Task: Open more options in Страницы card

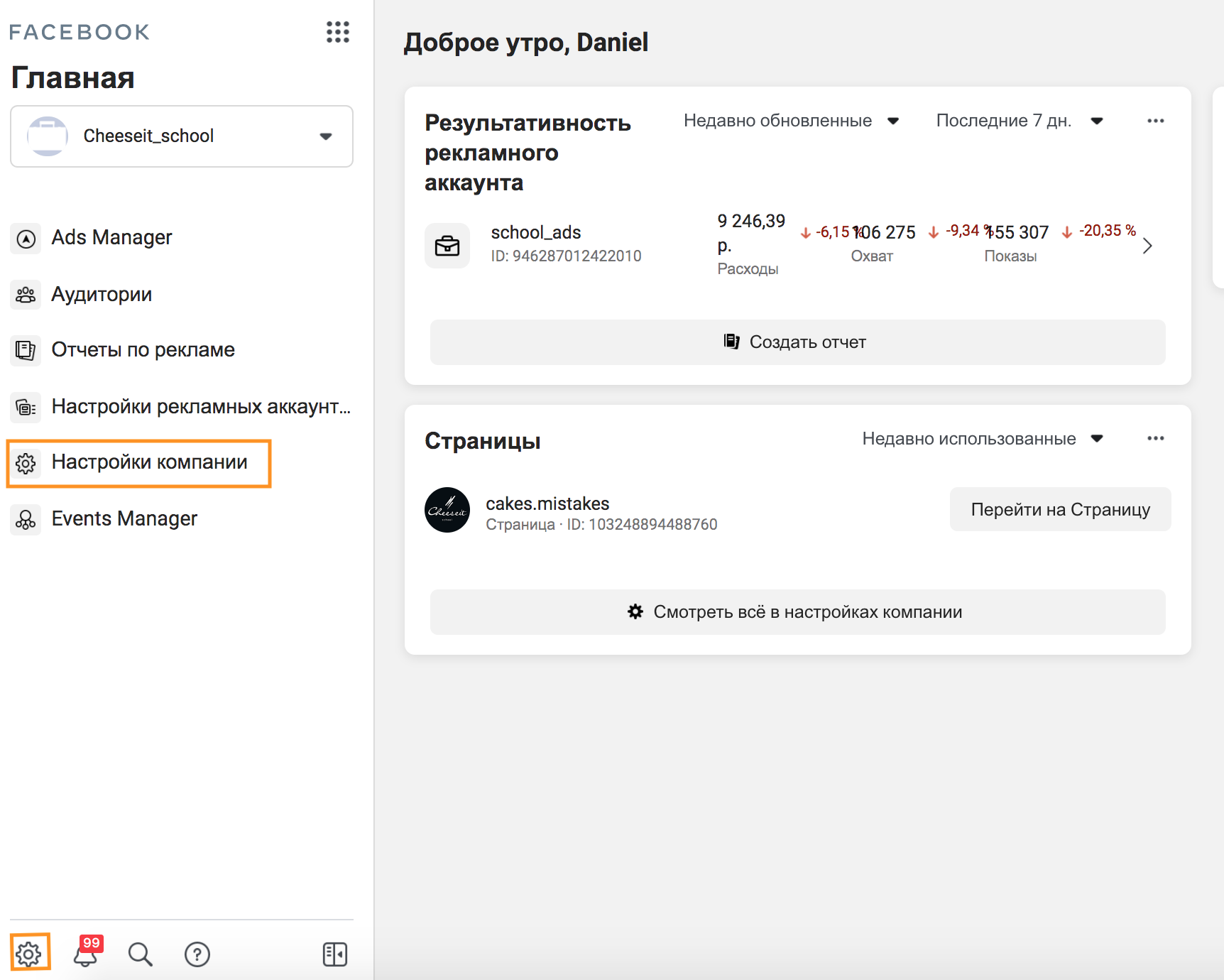Action: point(1156,438)
